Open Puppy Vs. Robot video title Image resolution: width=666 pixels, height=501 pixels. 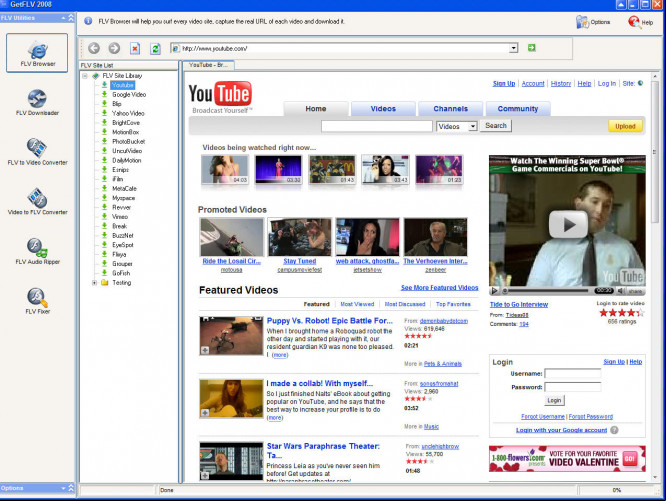click(330, 321)
